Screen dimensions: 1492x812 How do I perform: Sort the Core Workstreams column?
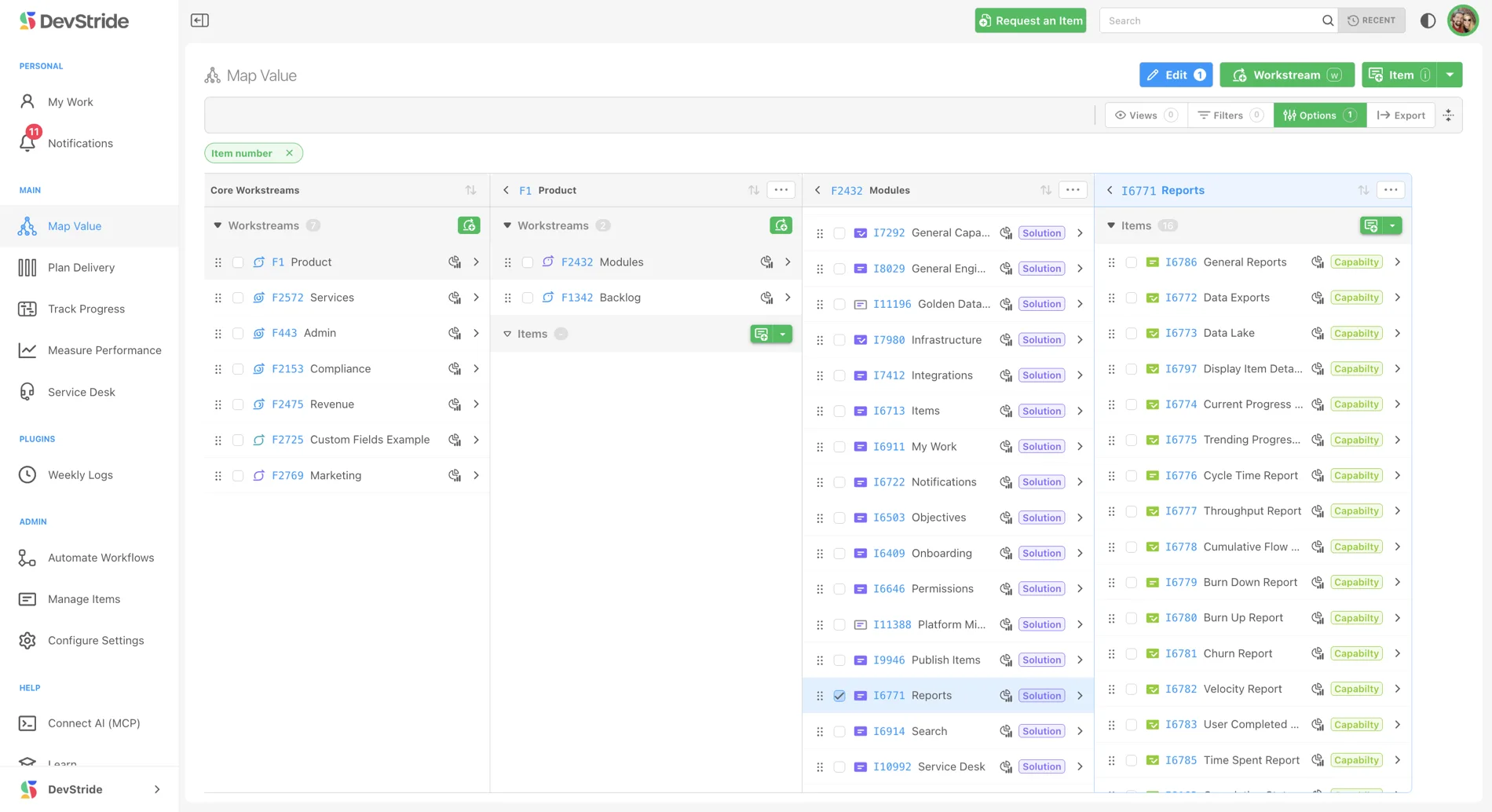click(470, 190)
